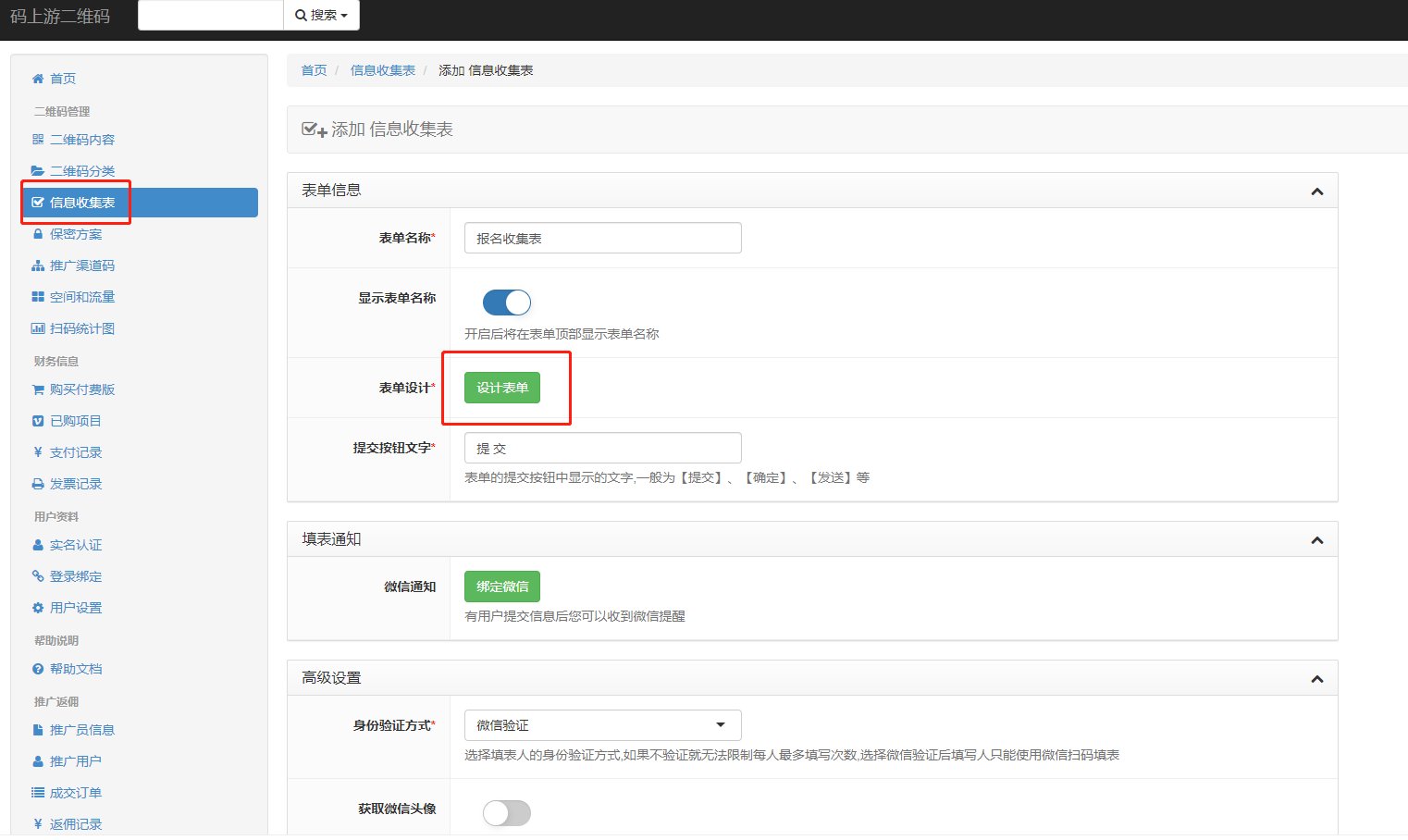Select the folder icon for 二维码分类
This screenshot has width=1408, height=840.
[37, 170]
